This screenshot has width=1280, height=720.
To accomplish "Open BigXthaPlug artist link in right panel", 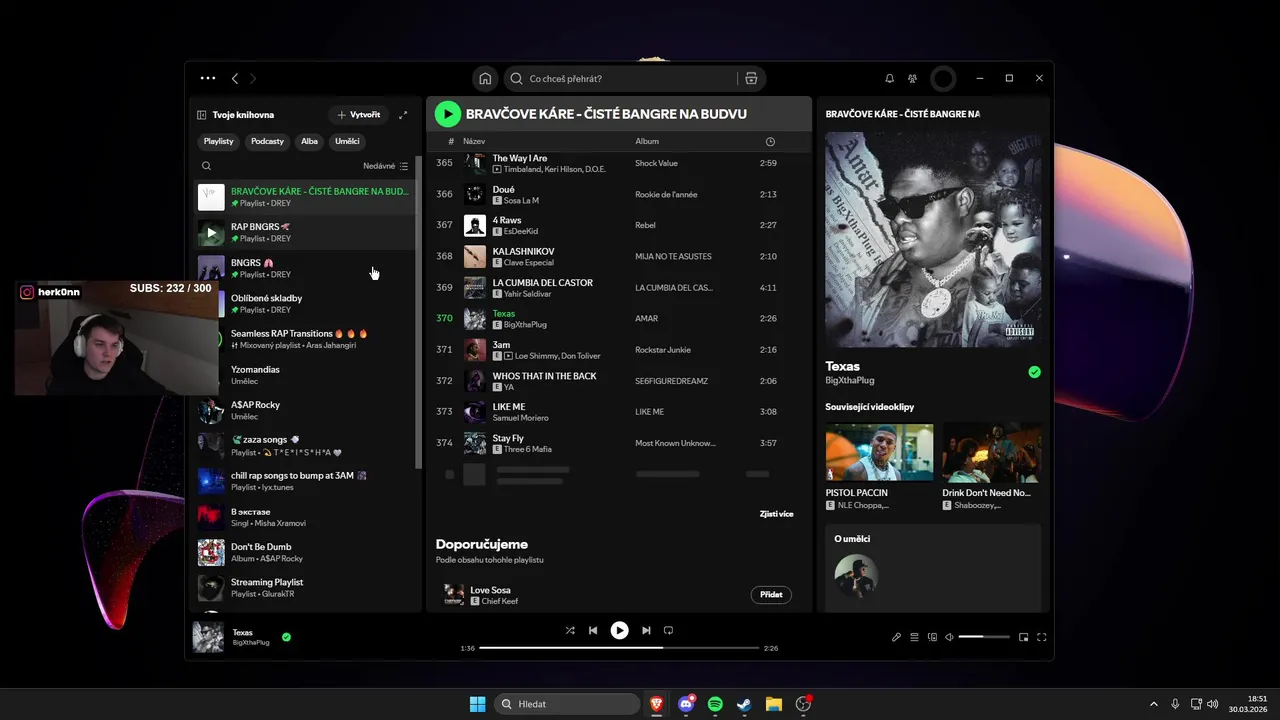I will 850,381.
